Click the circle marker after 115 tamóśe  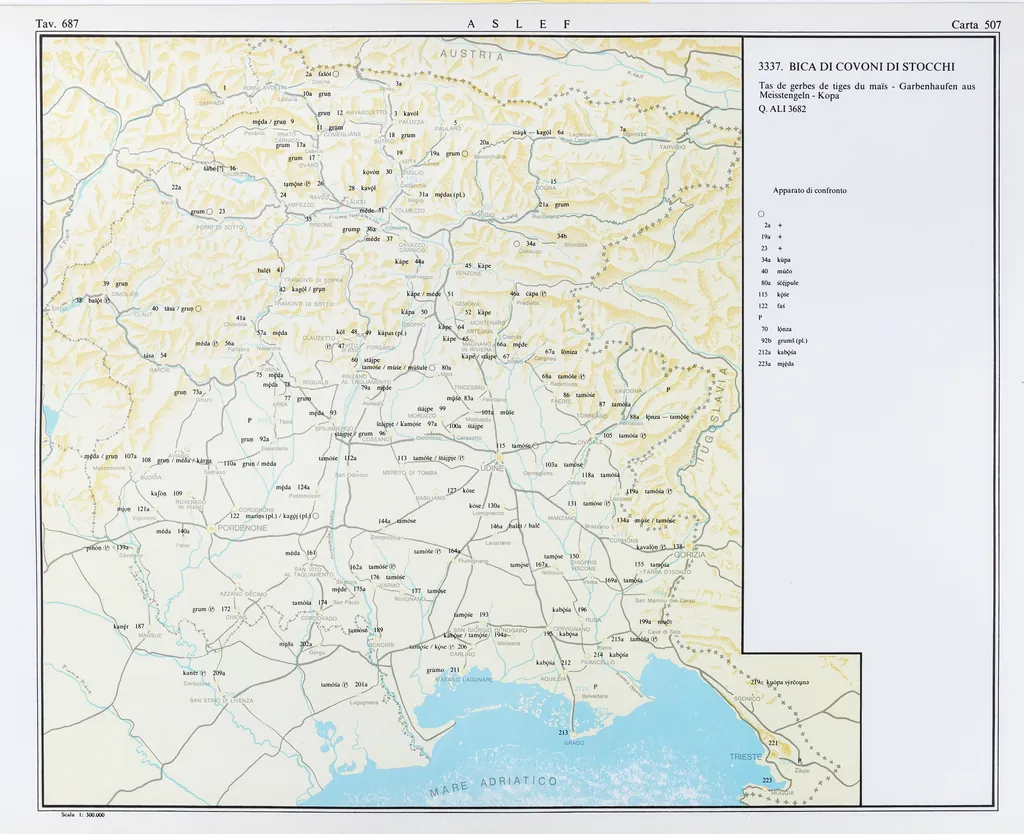[x=536, y=446]
